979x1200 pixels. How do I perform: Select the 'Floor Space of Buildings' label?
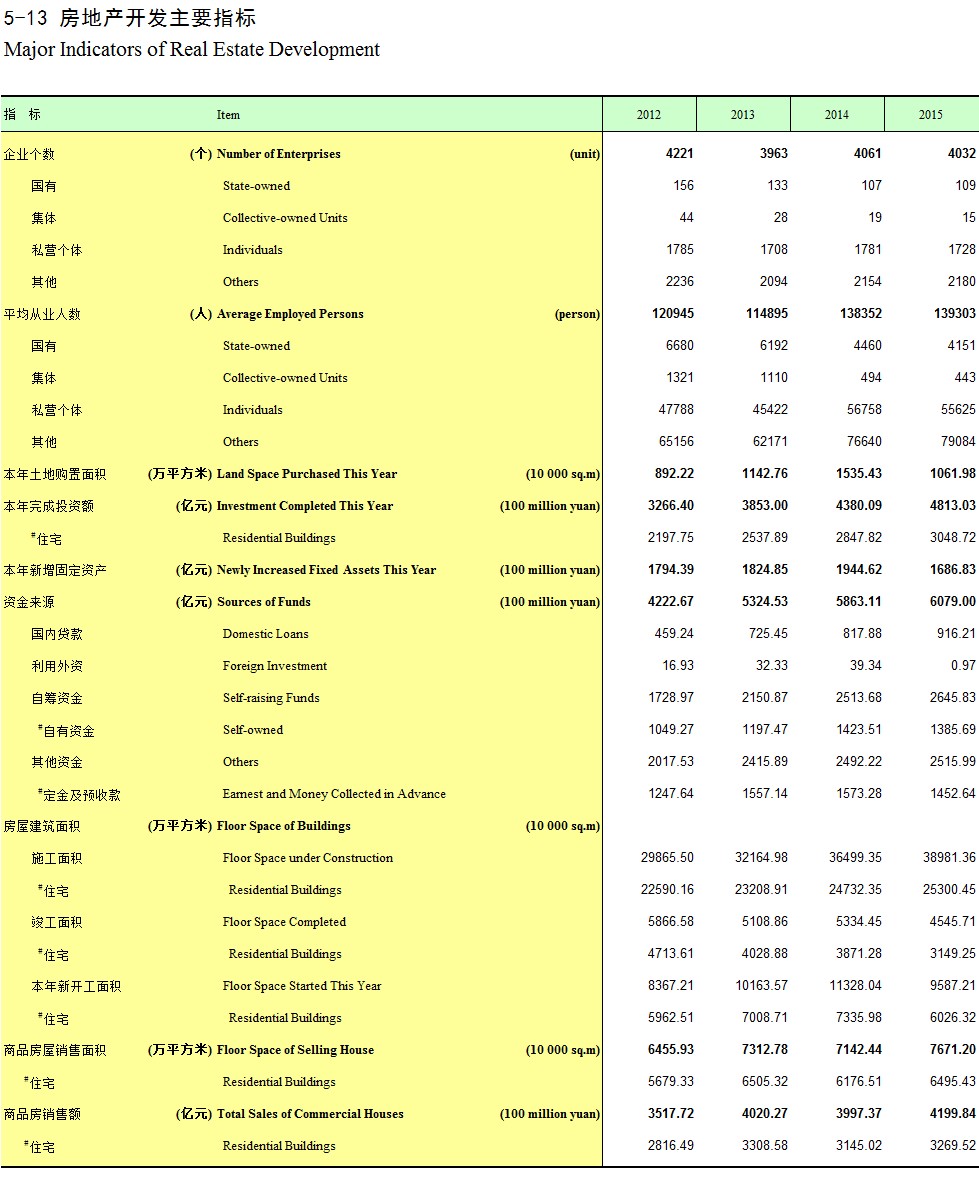283,826
